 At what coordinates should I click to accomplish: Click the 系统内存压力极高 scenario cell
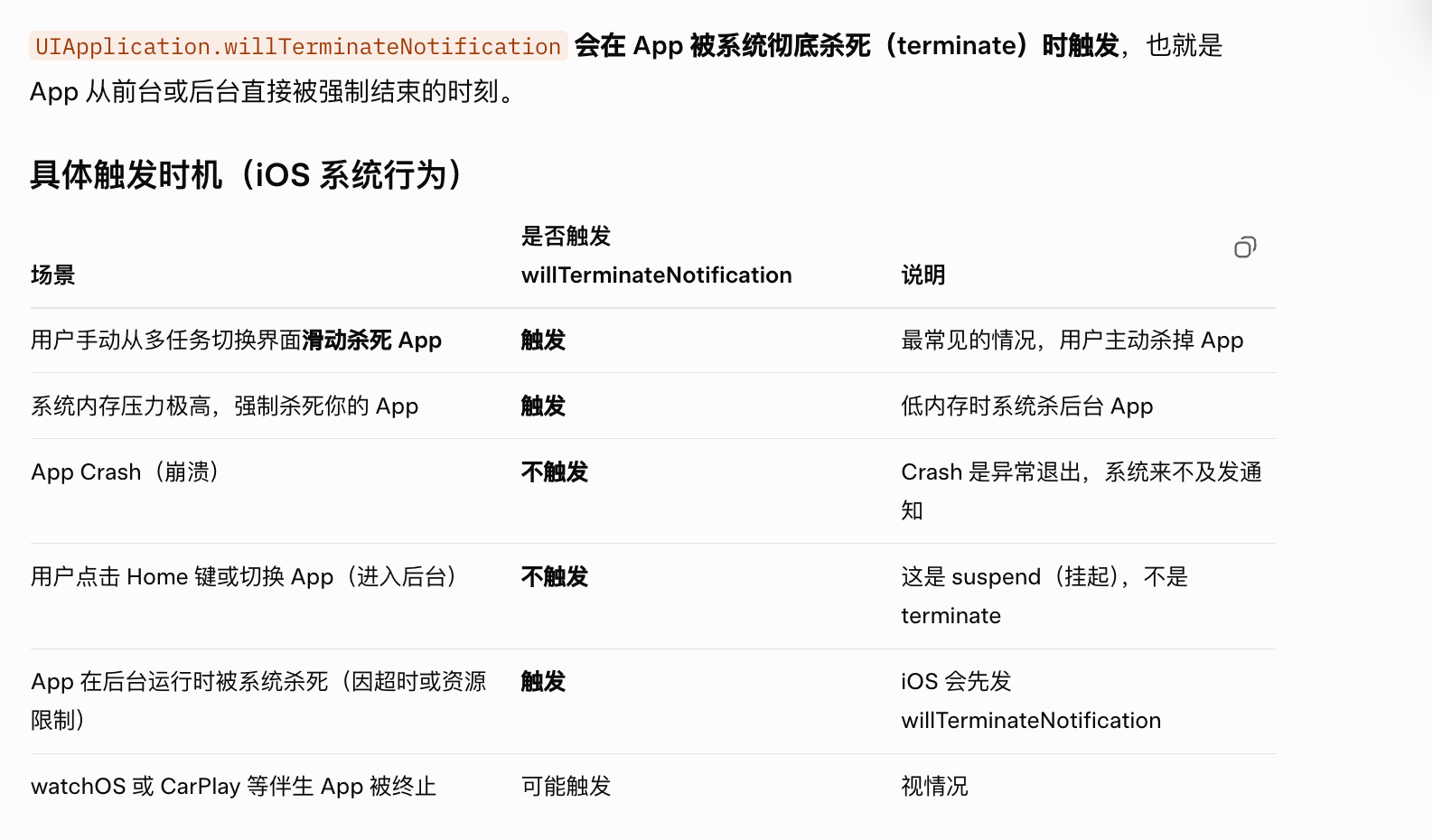tap(225, 406)
